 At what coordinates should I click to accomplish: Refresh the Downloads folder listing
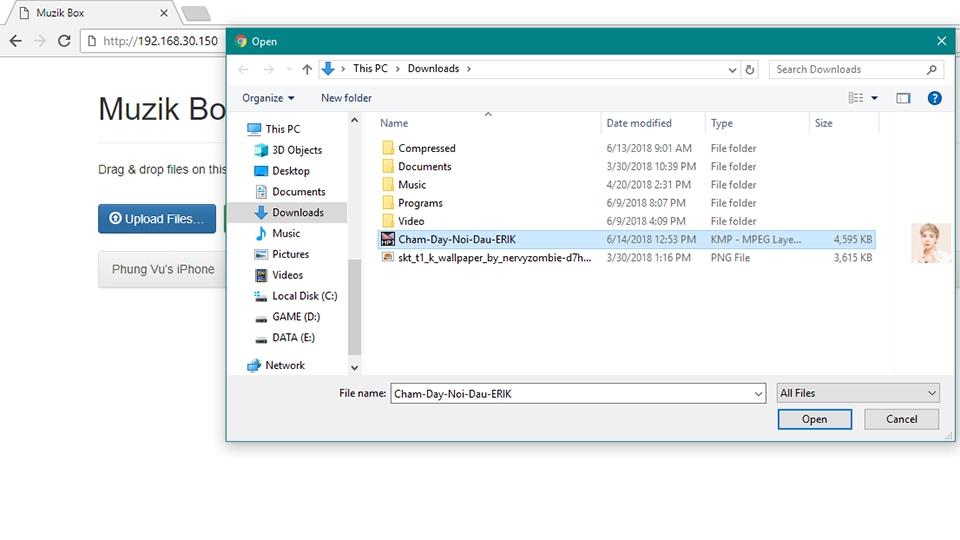(751, 69)
